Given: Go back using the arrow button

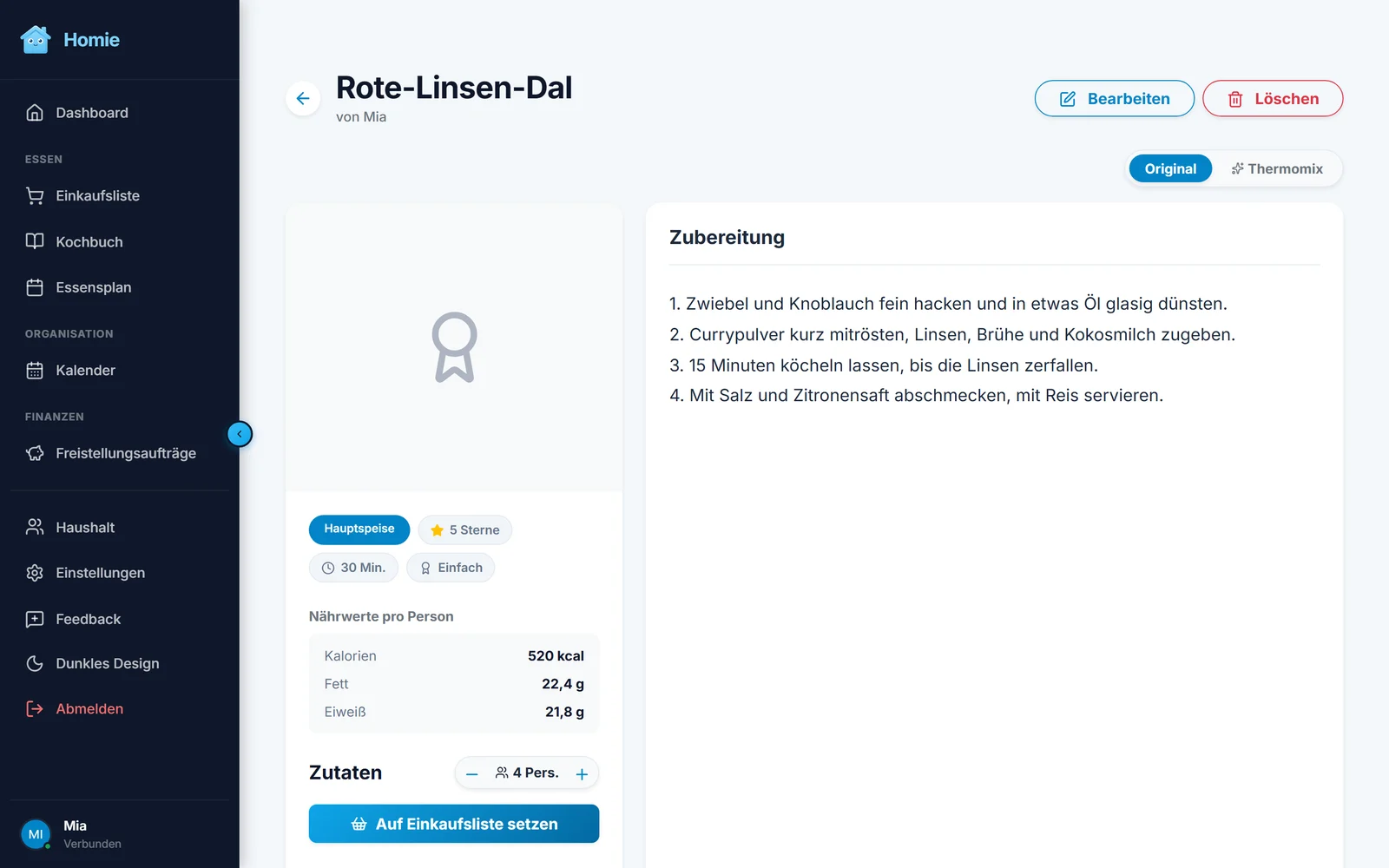Looking at the screenshot, I should tap(303, 98).
